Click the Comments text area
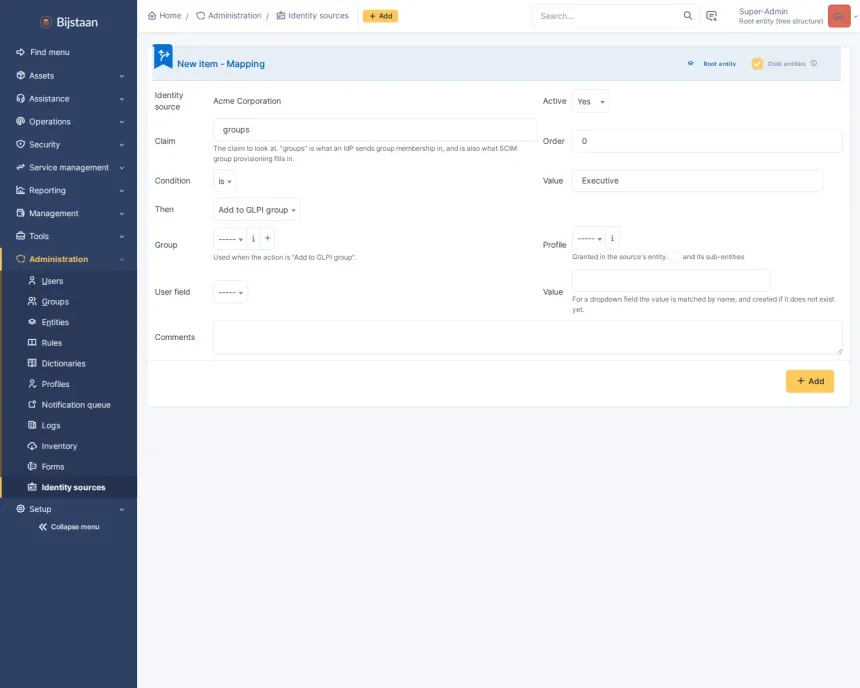Image resolution: width=860 pixels, height=688 pixels. click(528, 337)
